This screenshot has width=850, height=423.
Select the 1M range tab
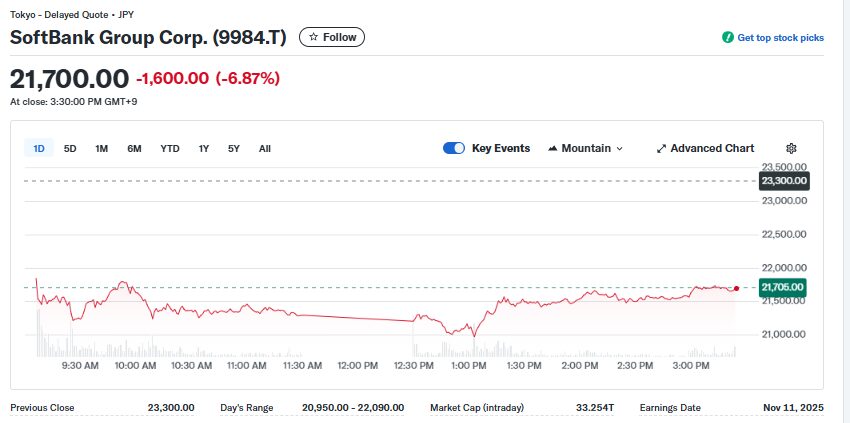[x=101, y=148]
